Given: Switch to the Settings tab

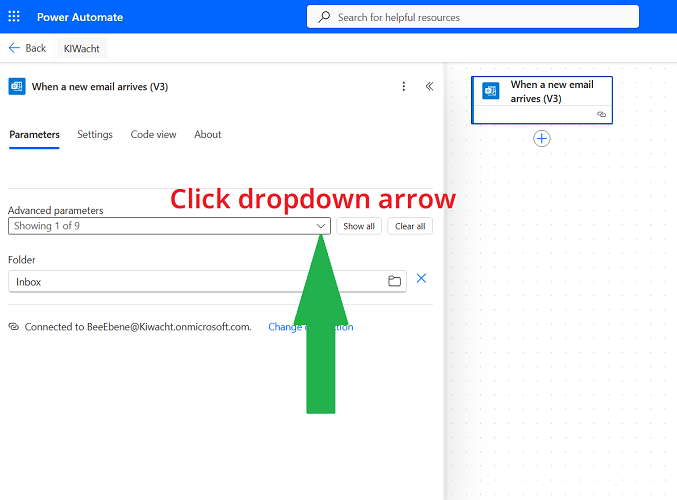Looking at the screenshot, I should tap(95, 135).
